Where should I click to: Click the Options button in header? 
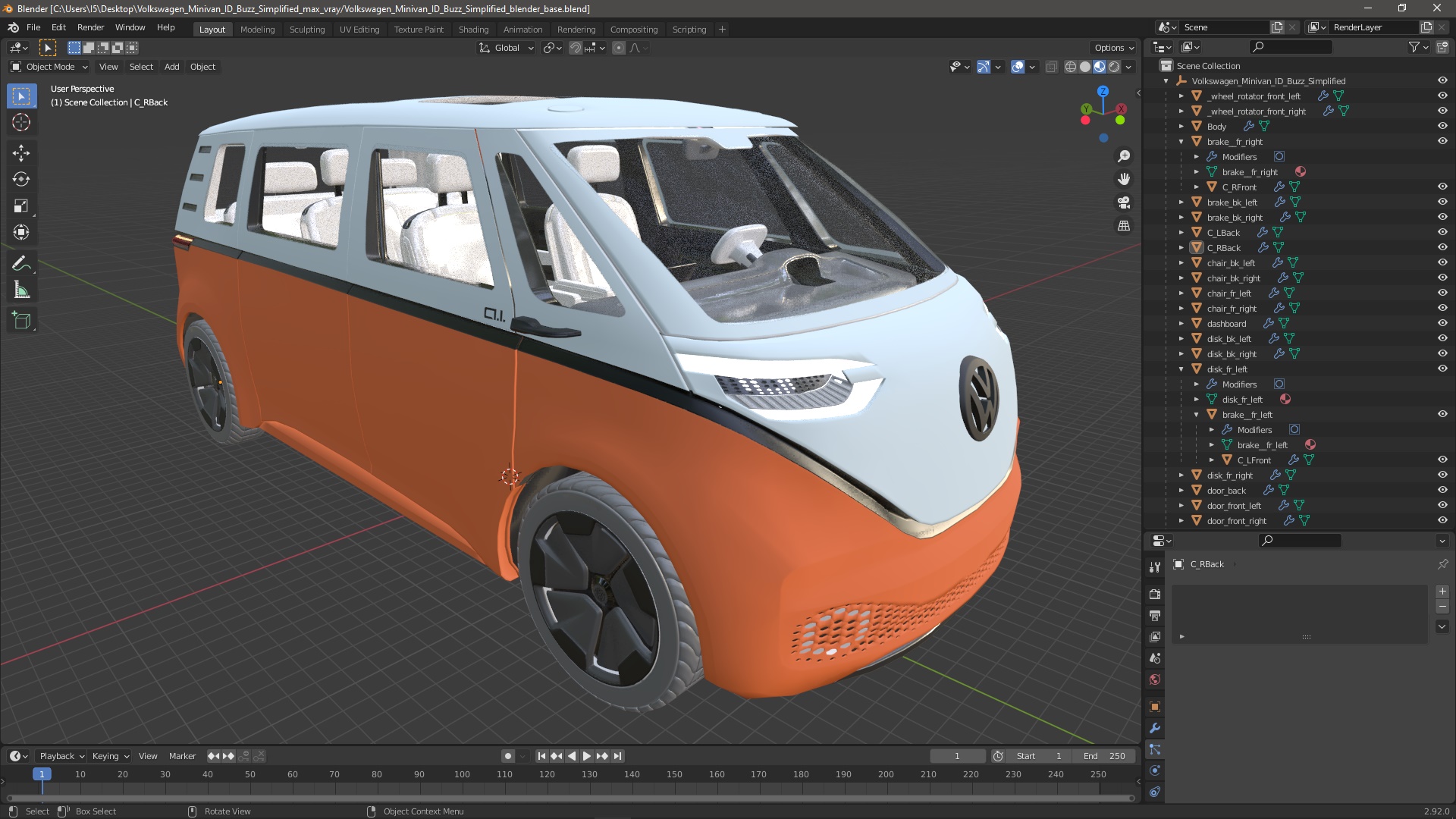point(1113,48)
